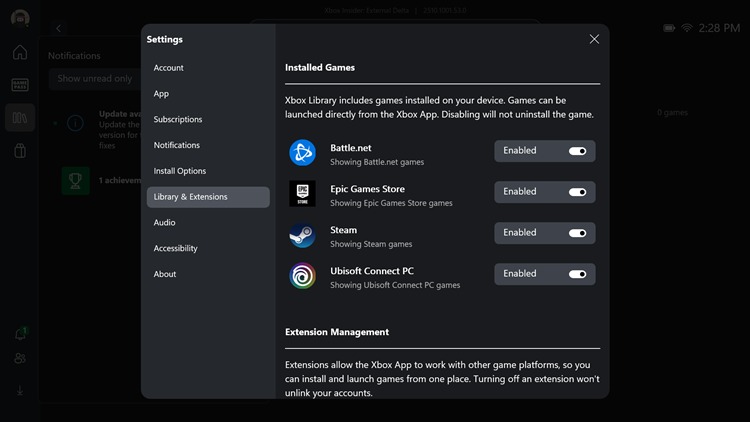The width and height of the screenshot is (750, 422).
Task: Open the notifications bell icon
Action: 20,333
